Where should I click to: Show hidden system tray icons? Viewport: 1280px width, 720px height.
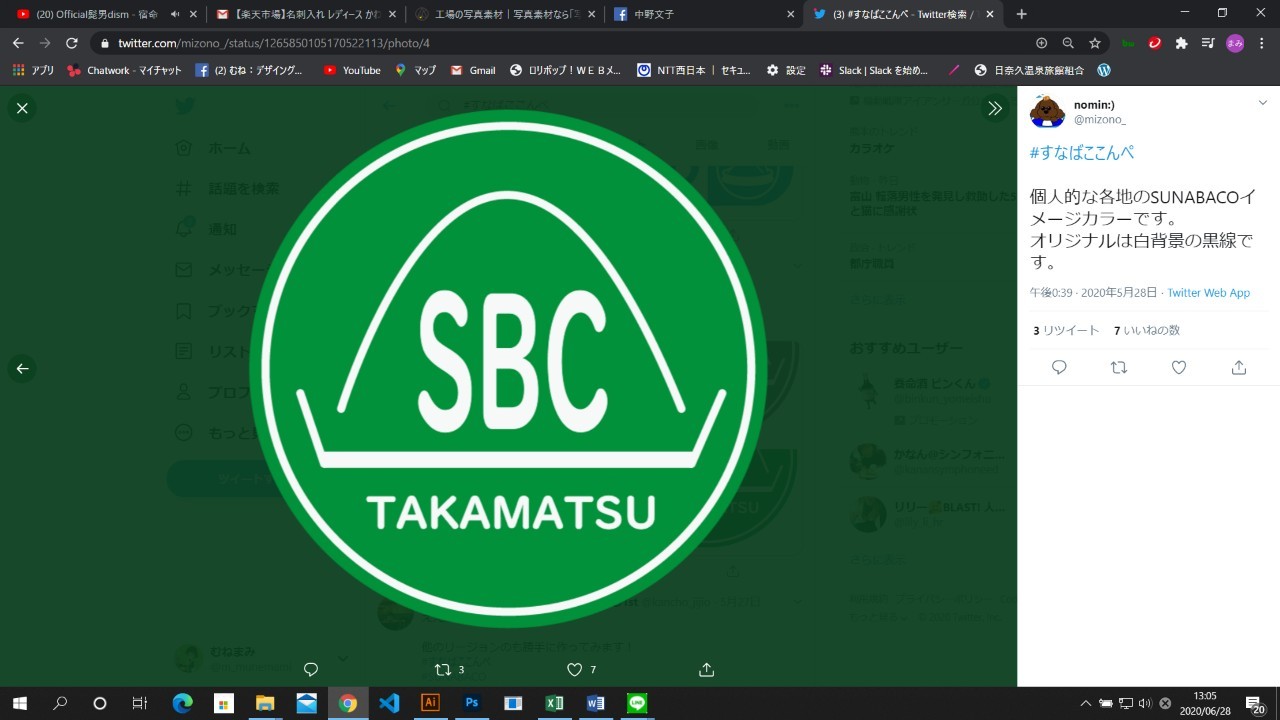tap(1086, 703)
